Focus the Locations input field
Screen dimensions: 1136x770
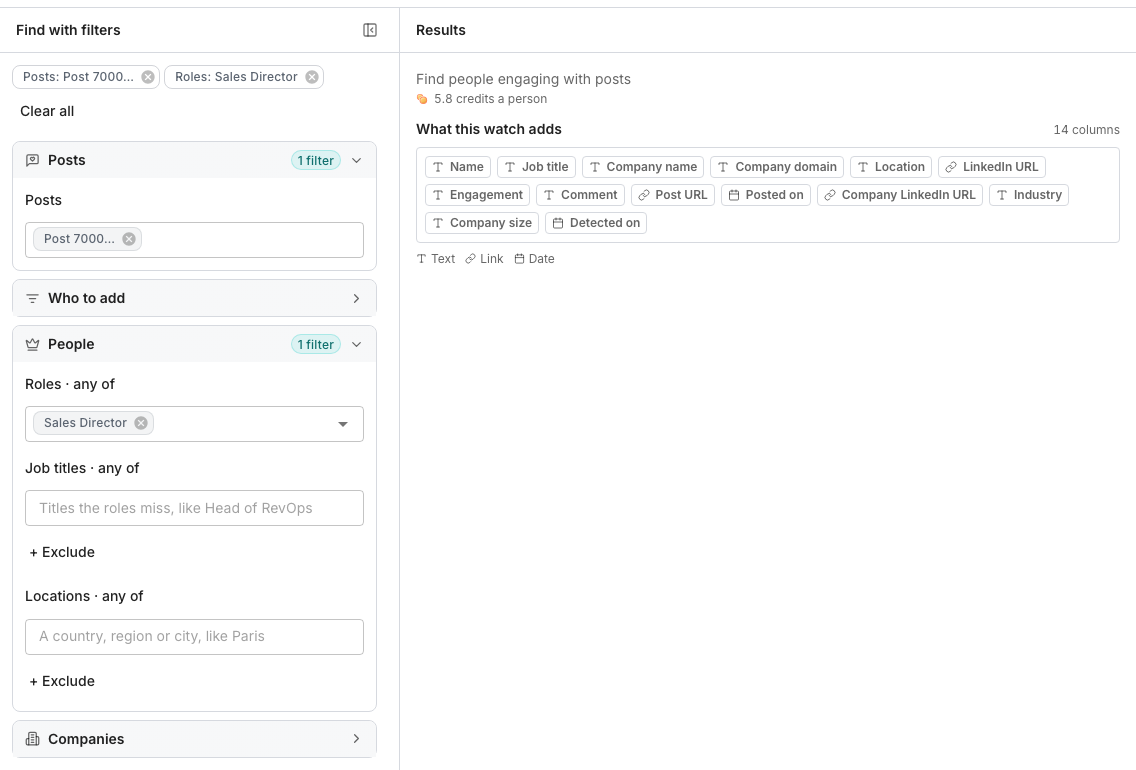tap(194, 637)
